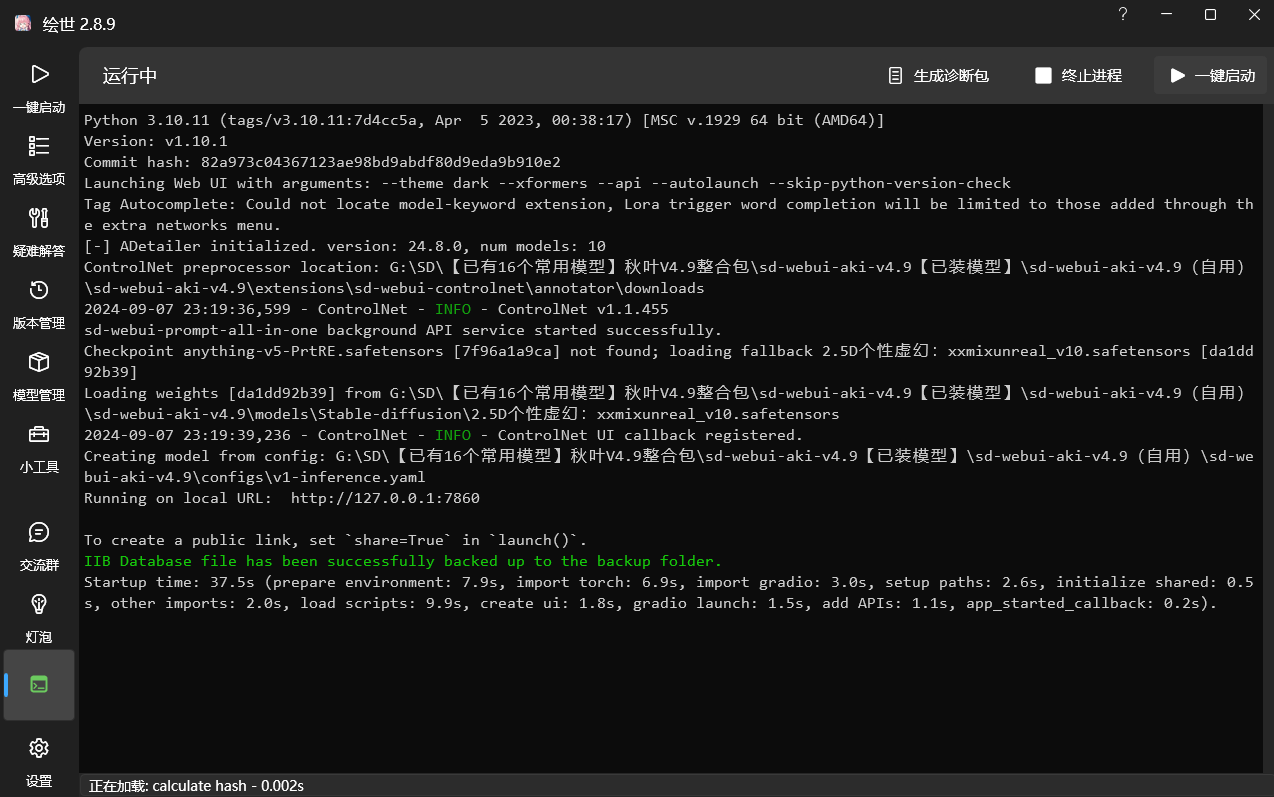Click the 运行中 status heading
The width and height of the screenshot is (1274, 797).
pyautogui.click(x=130, y=76)
